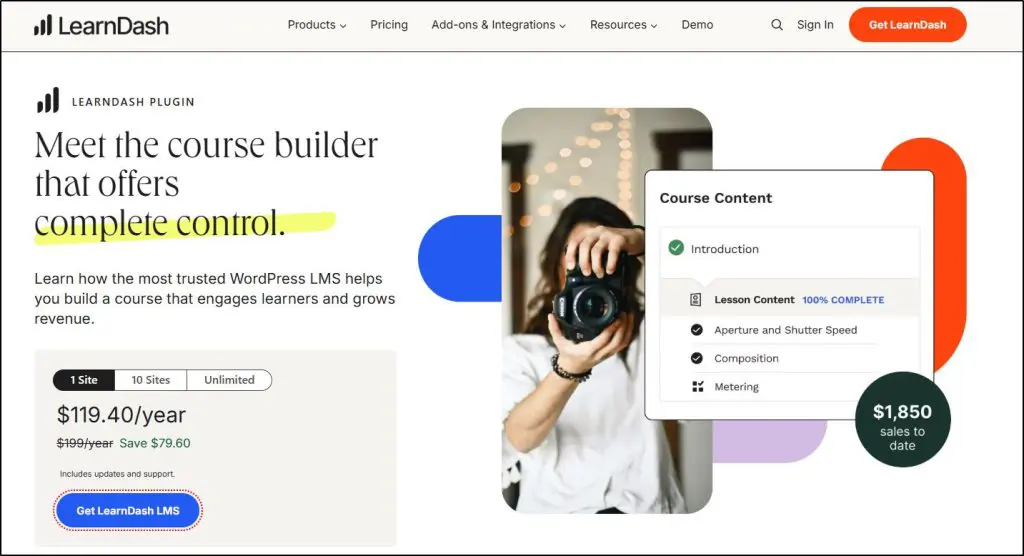Click the Includes updates and support note
1024x556 pixels.
[x=118, y=474]
